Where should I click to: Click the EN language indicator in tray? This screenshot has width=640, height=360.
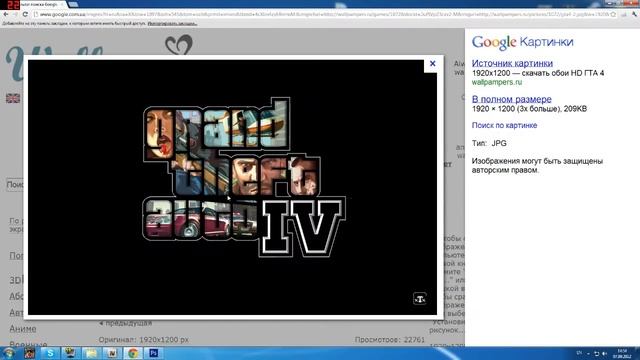[579, 353]
